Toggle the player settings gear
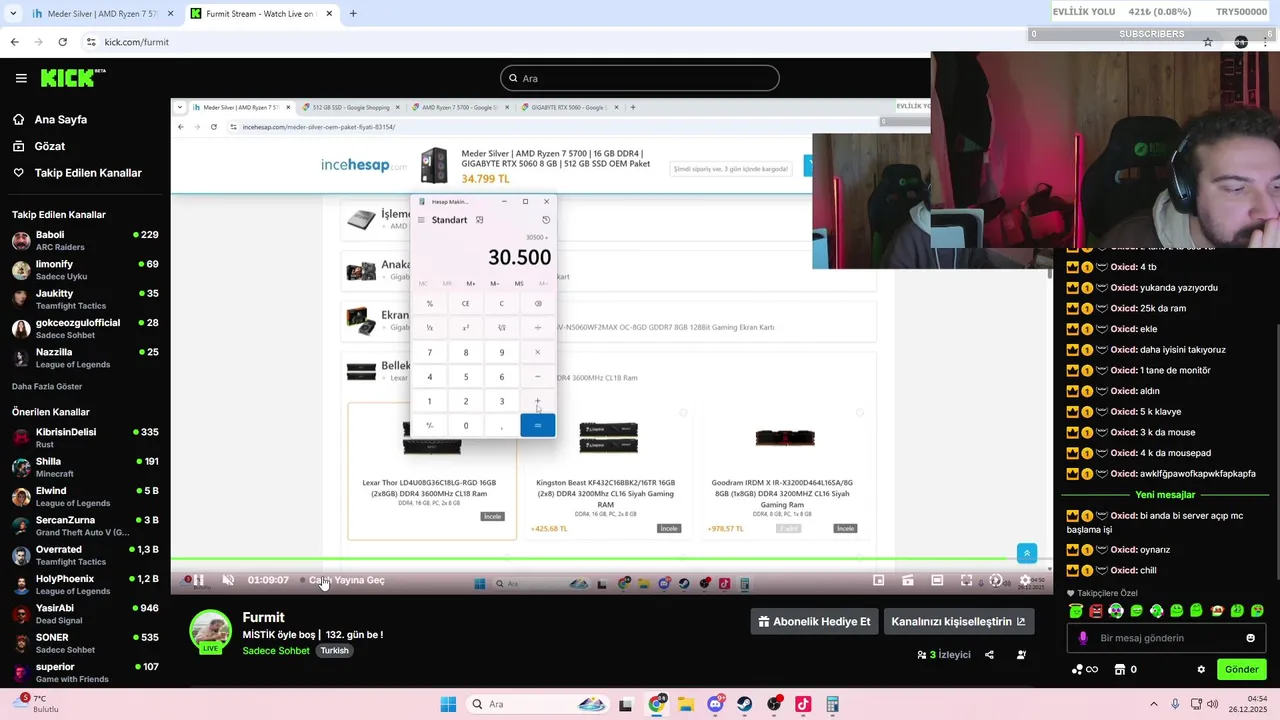1280x720 pixels. (1024, 580)
